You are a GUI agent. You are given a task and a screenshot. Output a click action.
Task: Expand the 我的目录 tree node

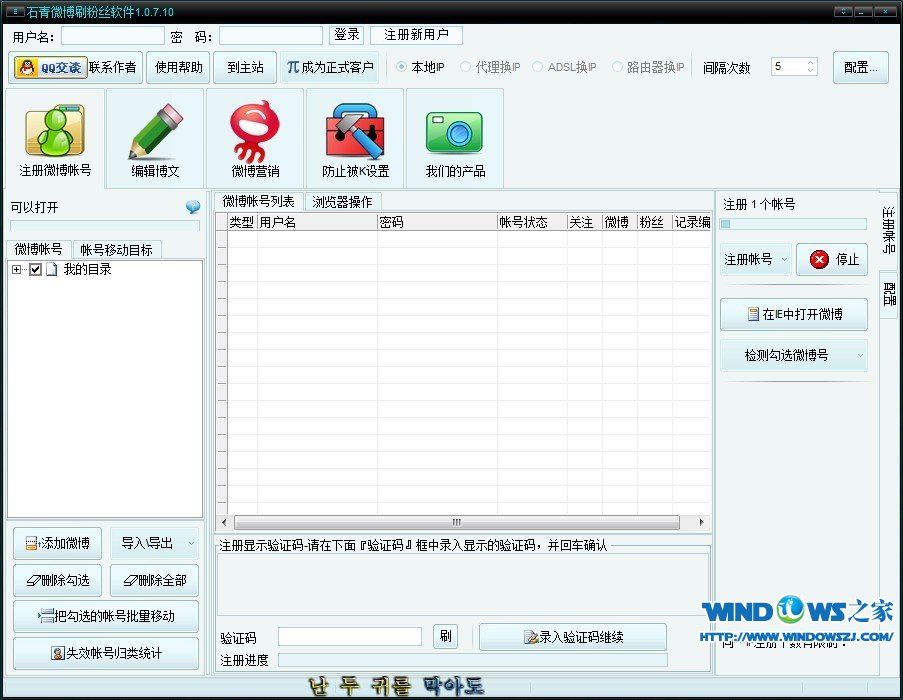(17, 270)
